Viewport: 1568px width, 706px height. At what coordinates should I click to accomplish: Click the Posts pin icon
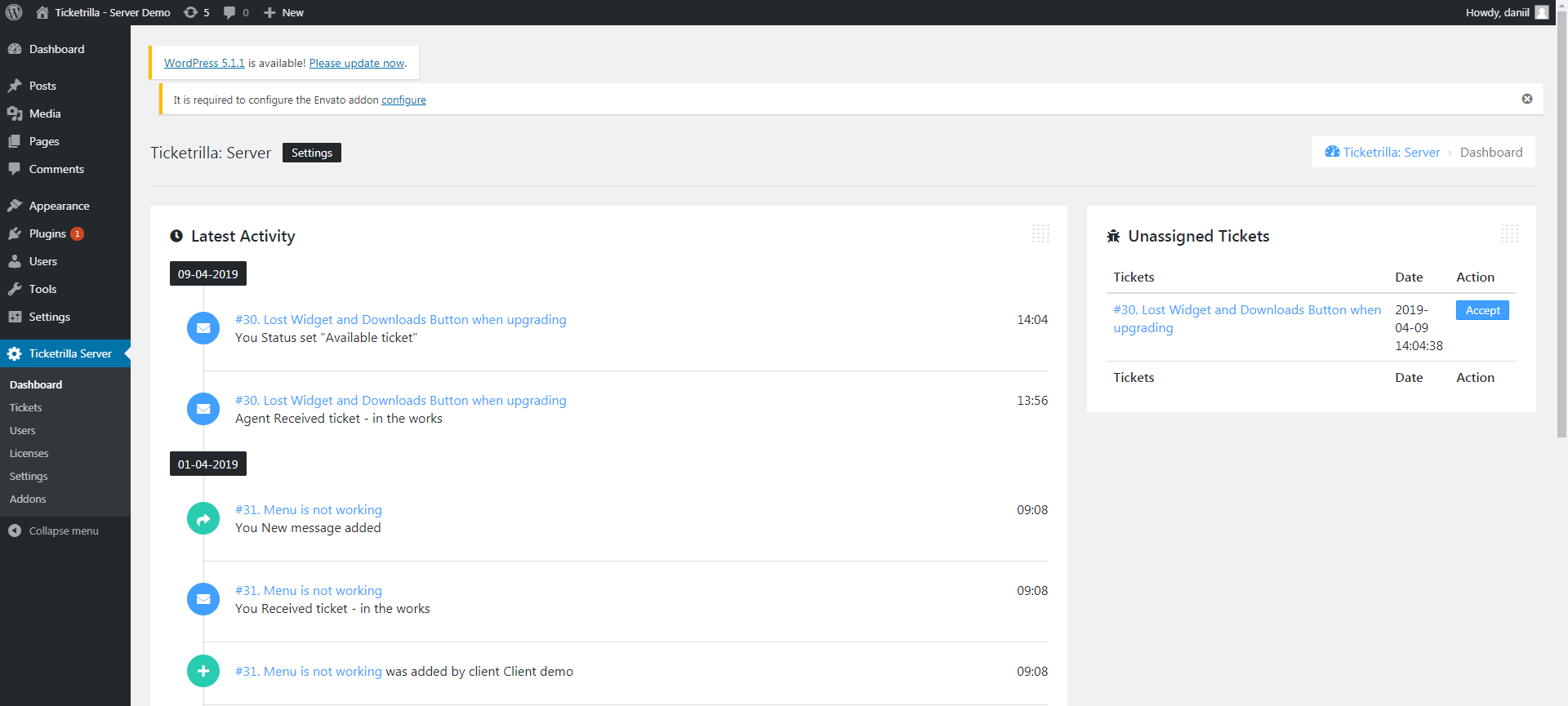coord(15,86)
